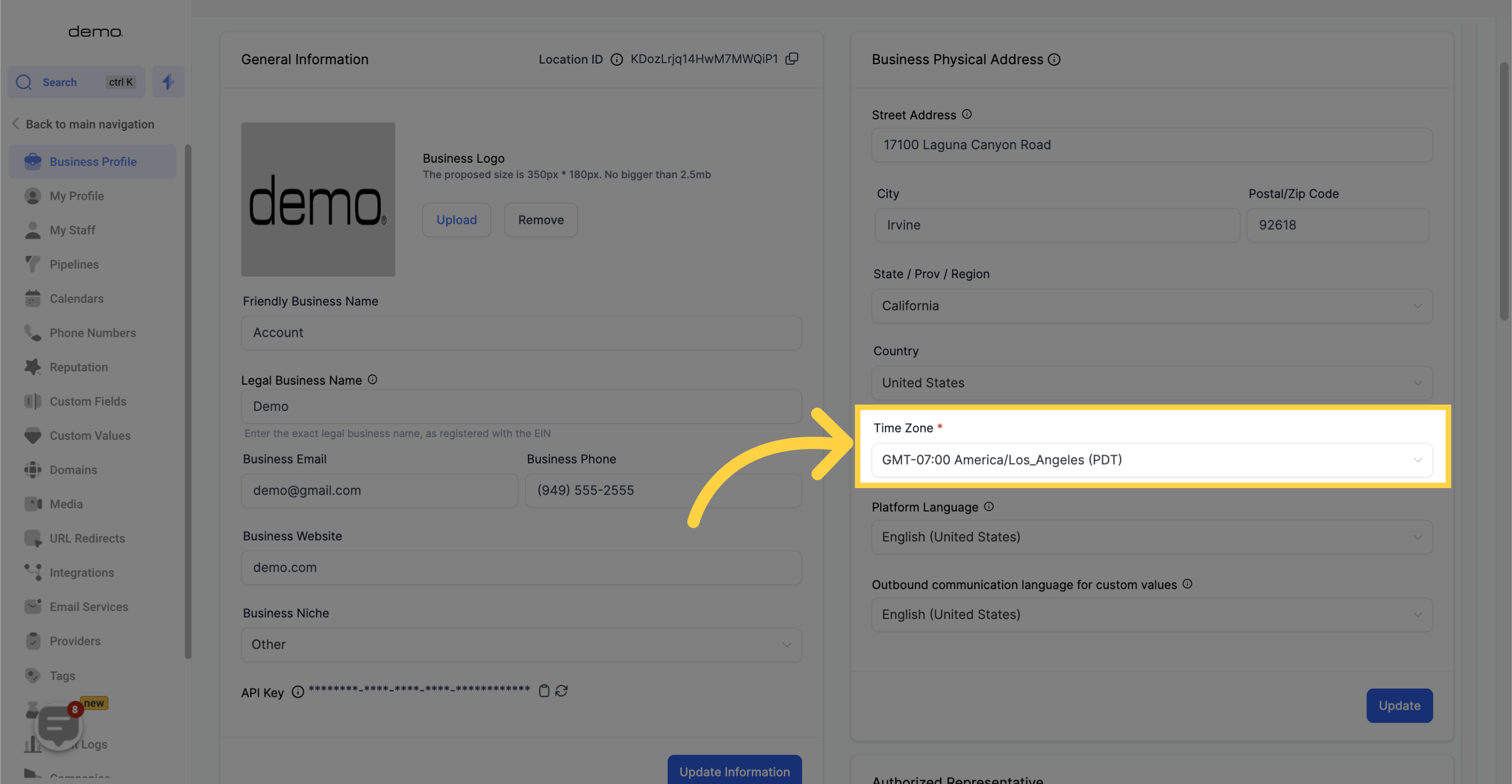Click the sidebar vertical scrollbar
Screen dimensions: 1512x784
point(188,401)
